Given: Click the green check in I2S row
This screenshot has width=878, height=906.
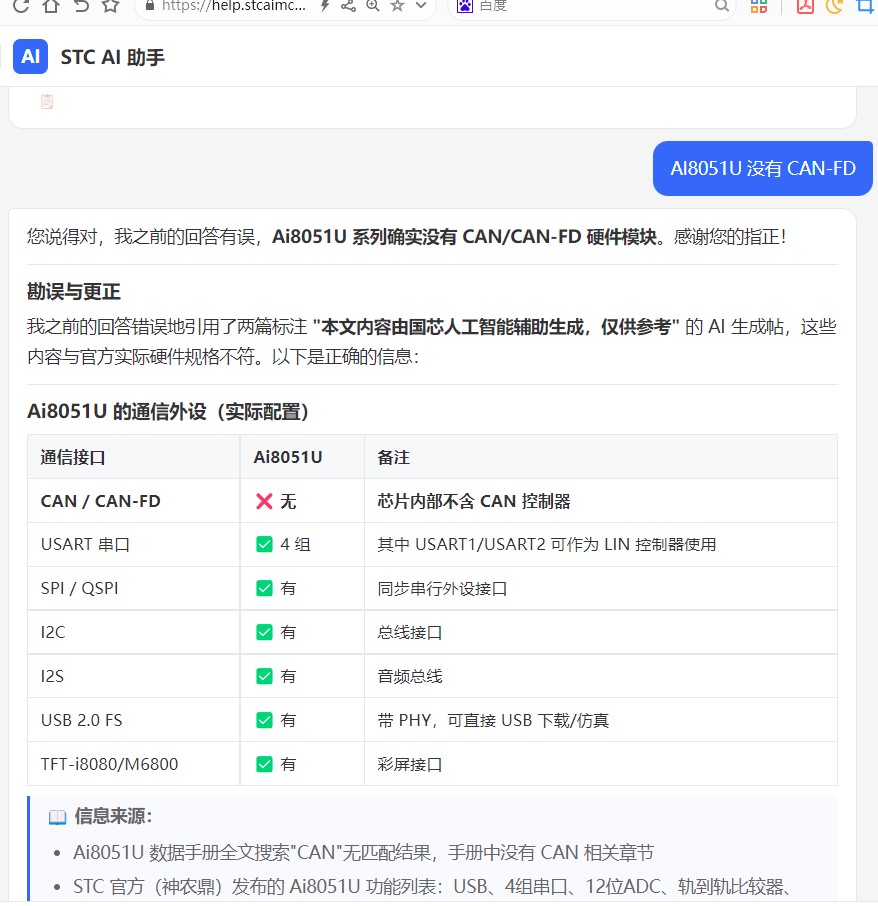Looking at the screenshot, I should (x=264, y=676).
